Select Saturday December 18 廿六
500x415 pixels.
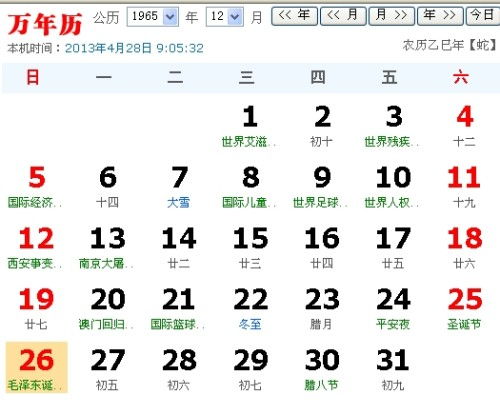464,248
